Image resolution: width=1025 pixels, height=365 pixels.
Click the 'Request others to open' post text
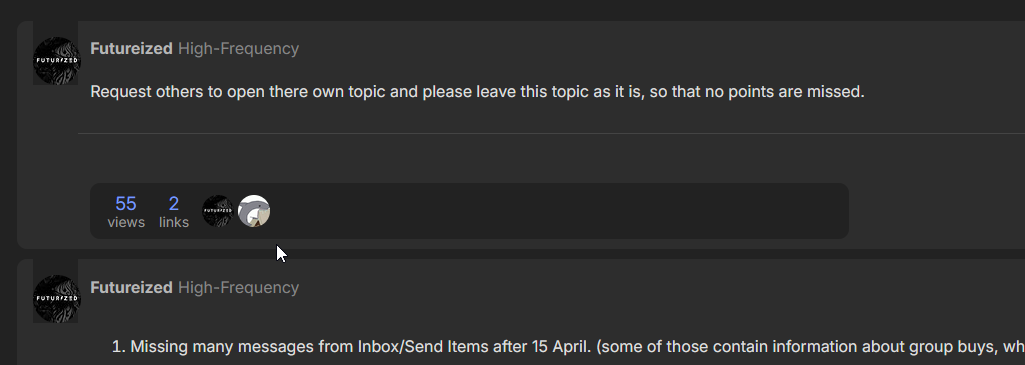pyautogui.click(x=477, y=92)
